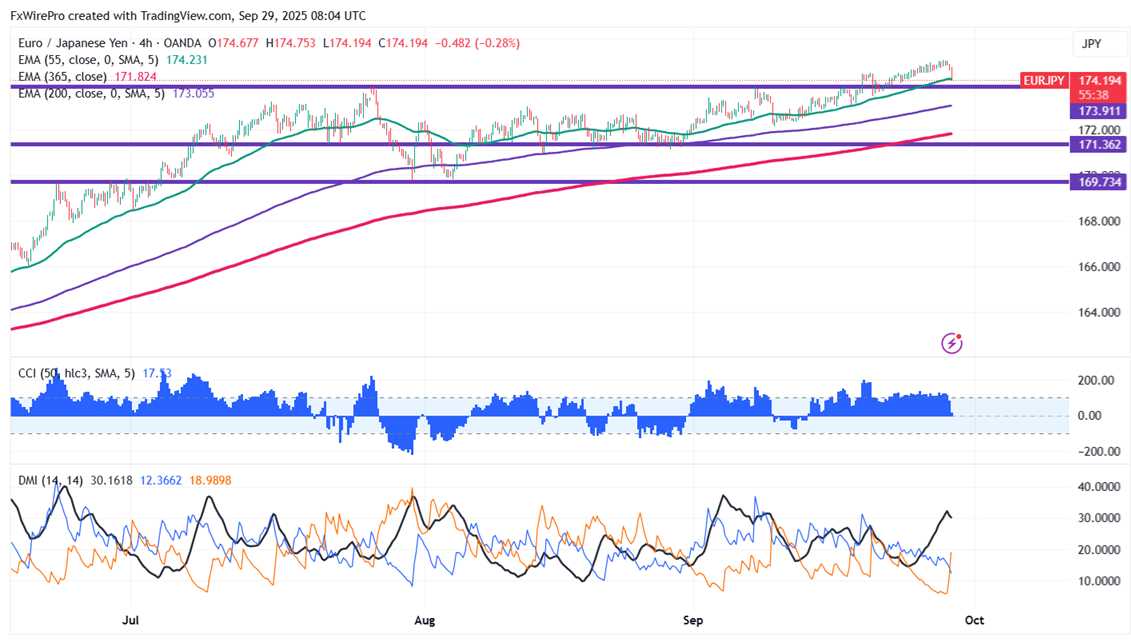Select the CCI (50, hlc3, SMA, 5) indicator legend

[76, 373]
